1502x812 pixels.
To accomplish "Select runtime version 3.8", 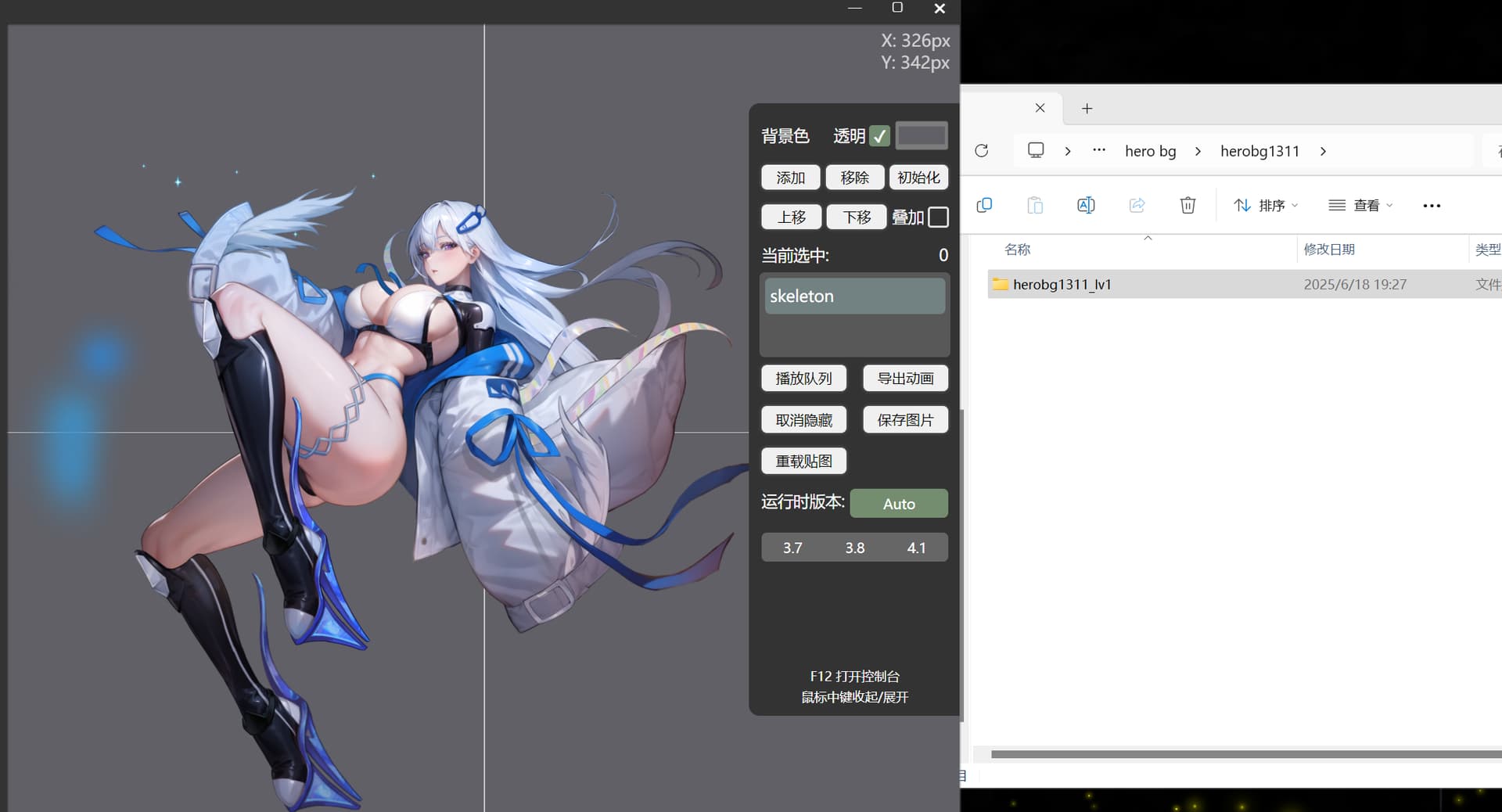I will 854,548.
